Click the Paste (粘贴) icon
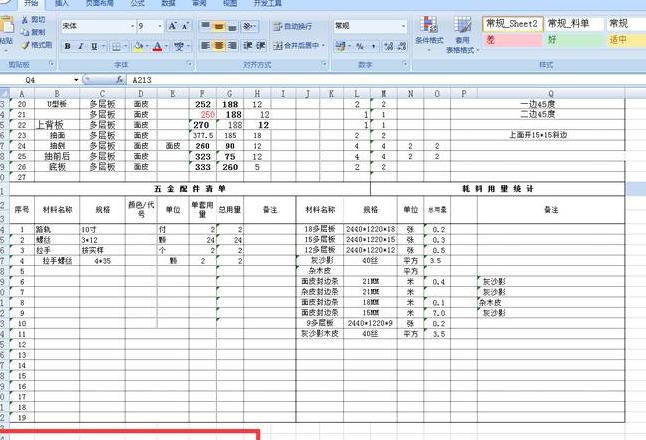The image size is (646, 440). pos(6,26)
